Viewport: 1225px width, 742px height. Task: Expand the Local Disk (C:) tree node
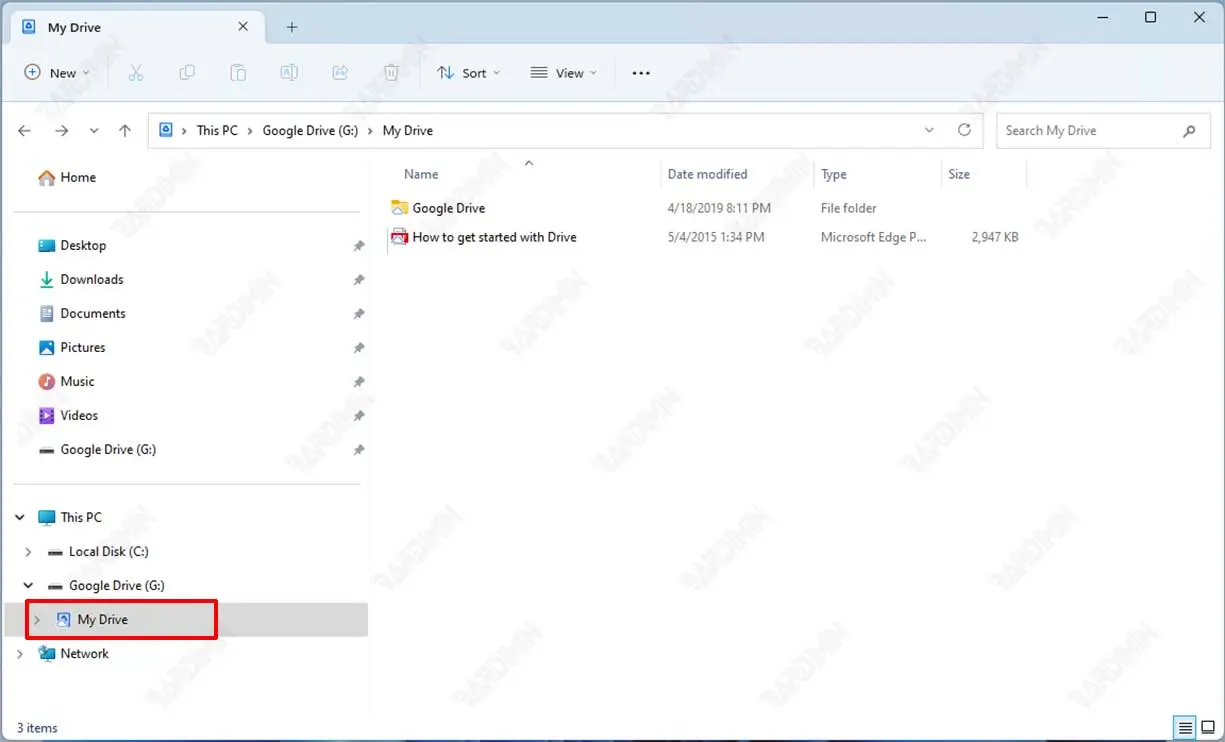pos(28,552)
